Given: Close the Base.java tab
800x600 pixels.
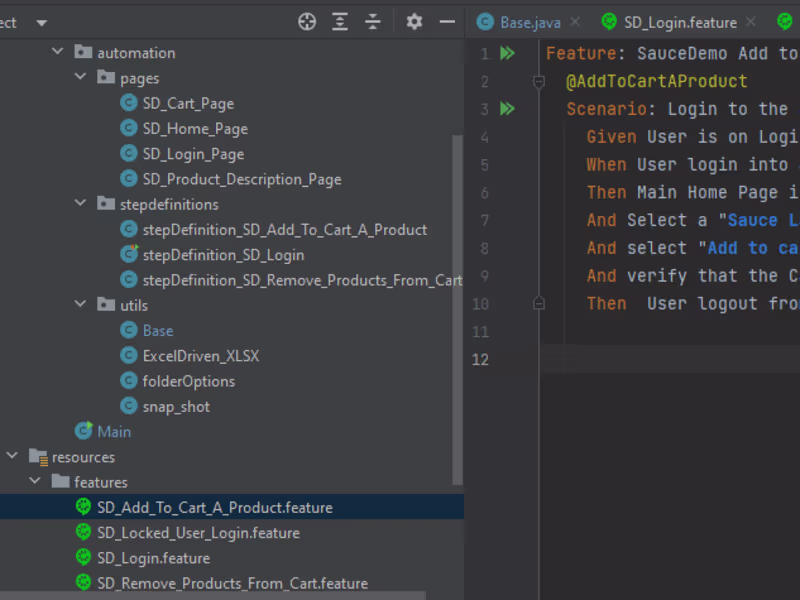Looking at the screenshot, I should pyautogui.click(x=575, y=22).
